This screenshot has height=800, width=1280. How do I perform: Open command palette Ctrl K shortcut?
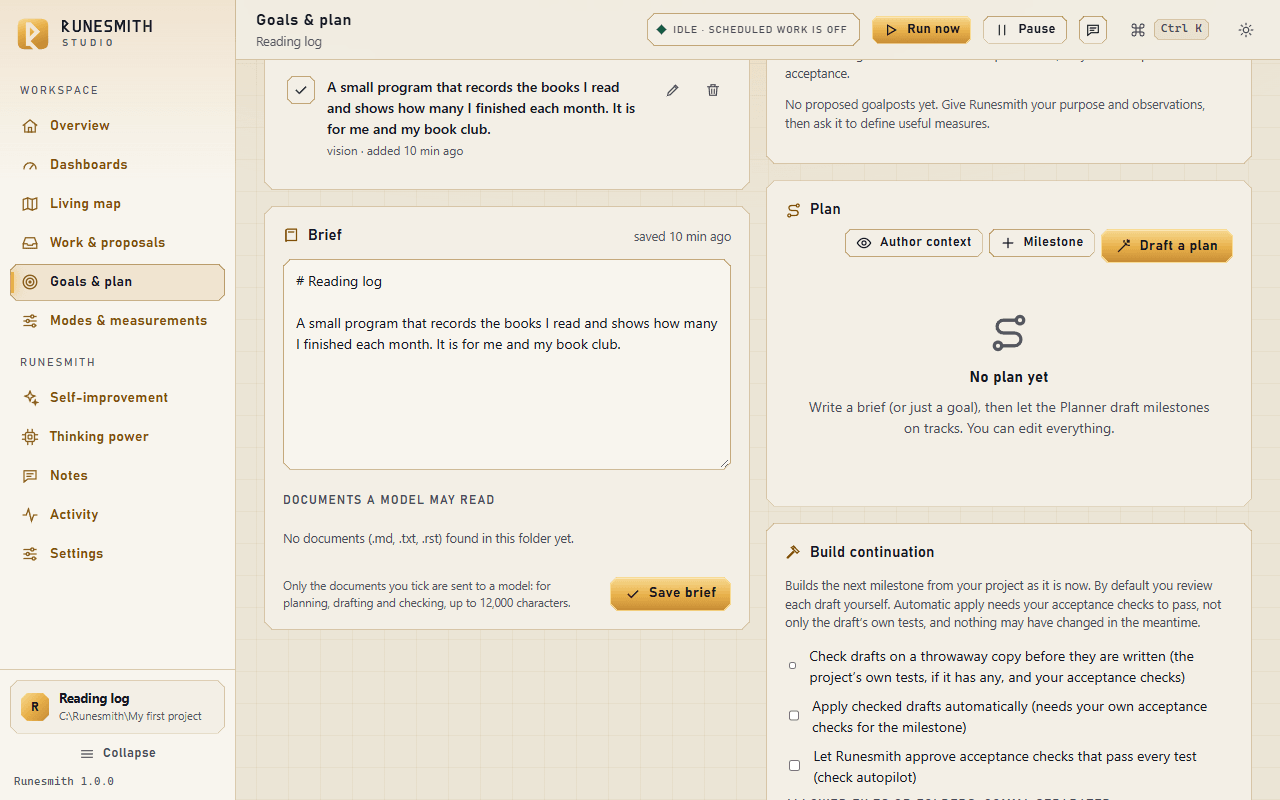pos(1169,29)
